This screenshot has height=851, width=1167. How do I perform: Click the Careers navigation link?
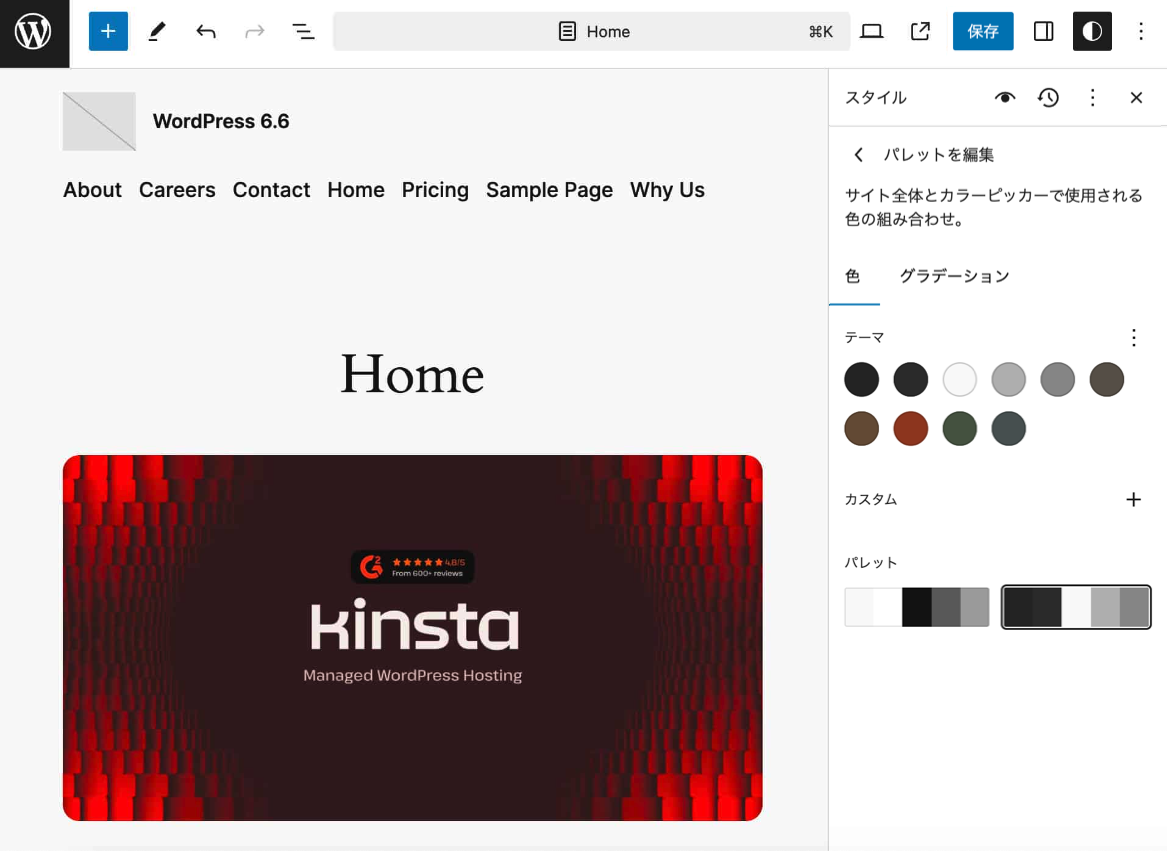click(177, 190)
